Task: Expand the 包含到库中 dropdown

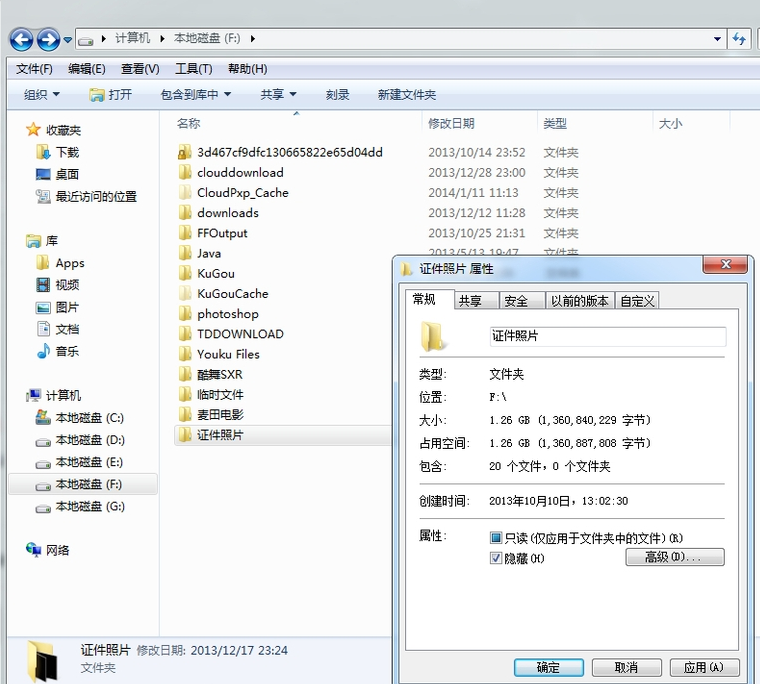Action: [196, 94]
